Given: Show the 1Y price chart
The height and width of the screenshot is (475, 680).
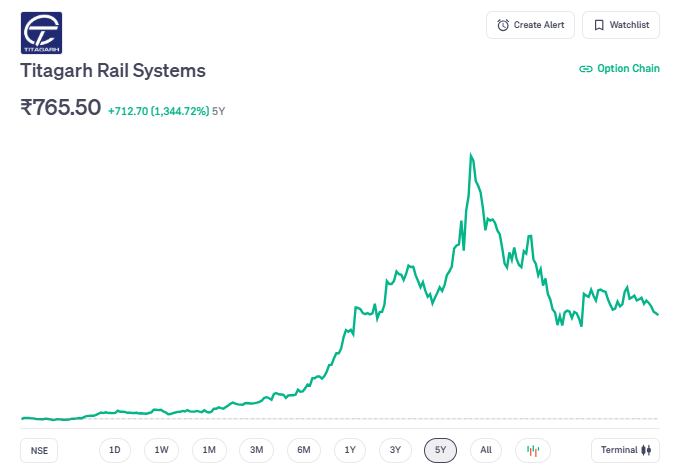Looking at the screenshot, I should click(350, 450).
